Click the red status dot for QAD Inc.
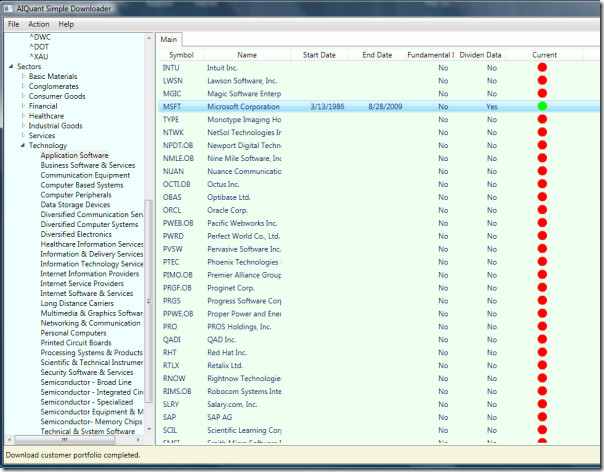This screenshot has height=472, width=604. tap(542, 339)
